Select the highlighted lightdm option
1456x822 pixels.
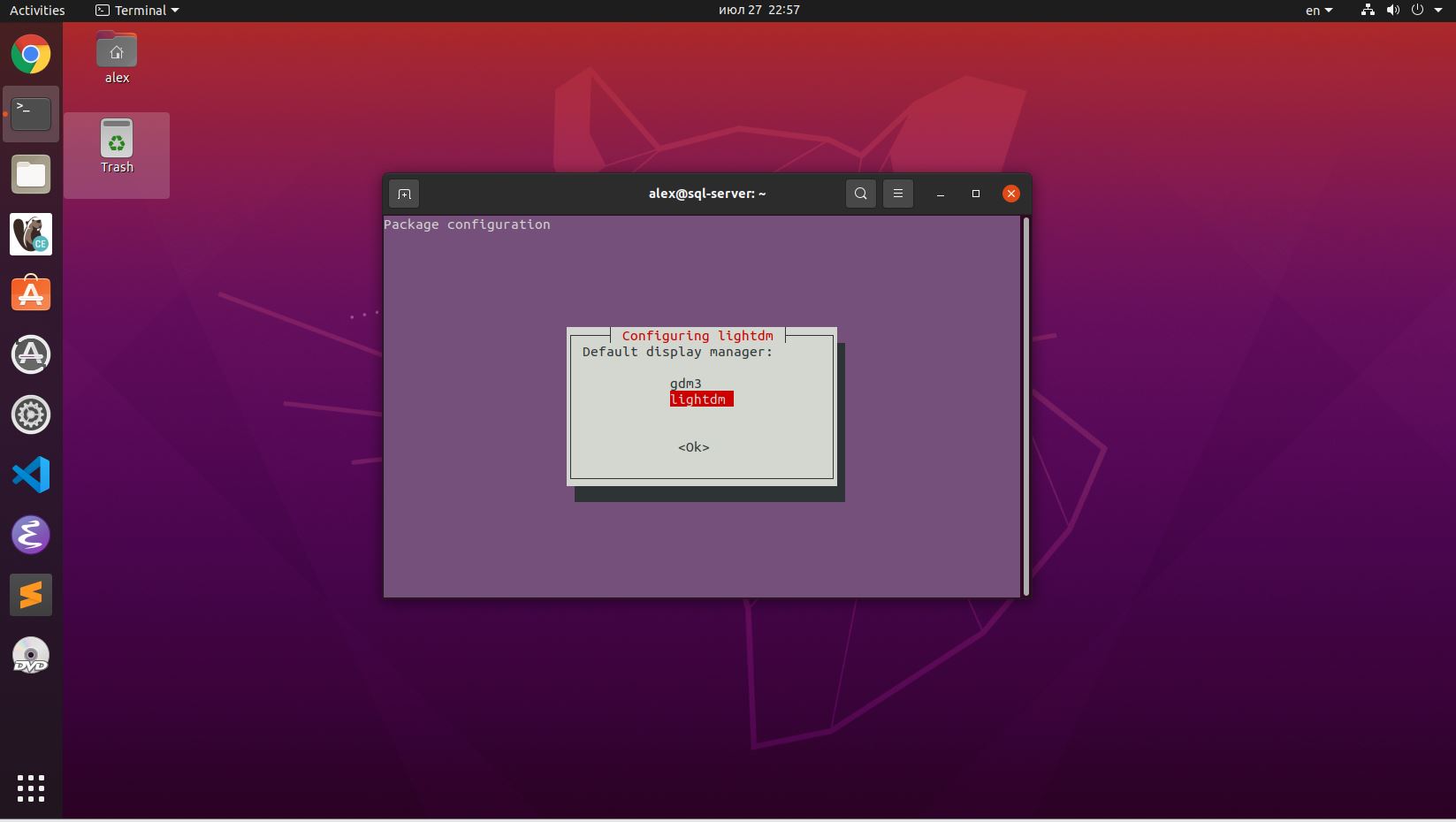point(701,400)
